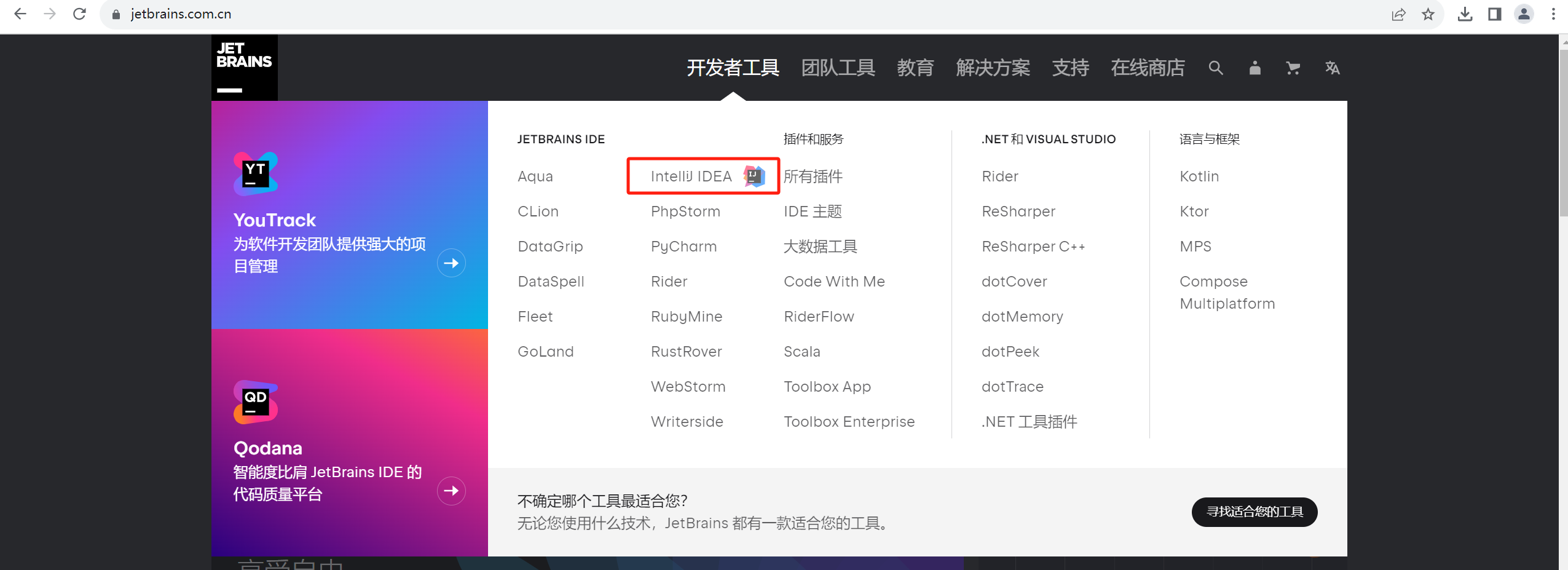Open the browser three-dot menu
The height and width of the screenshot is (570, 1568).
coord(1553,14)
